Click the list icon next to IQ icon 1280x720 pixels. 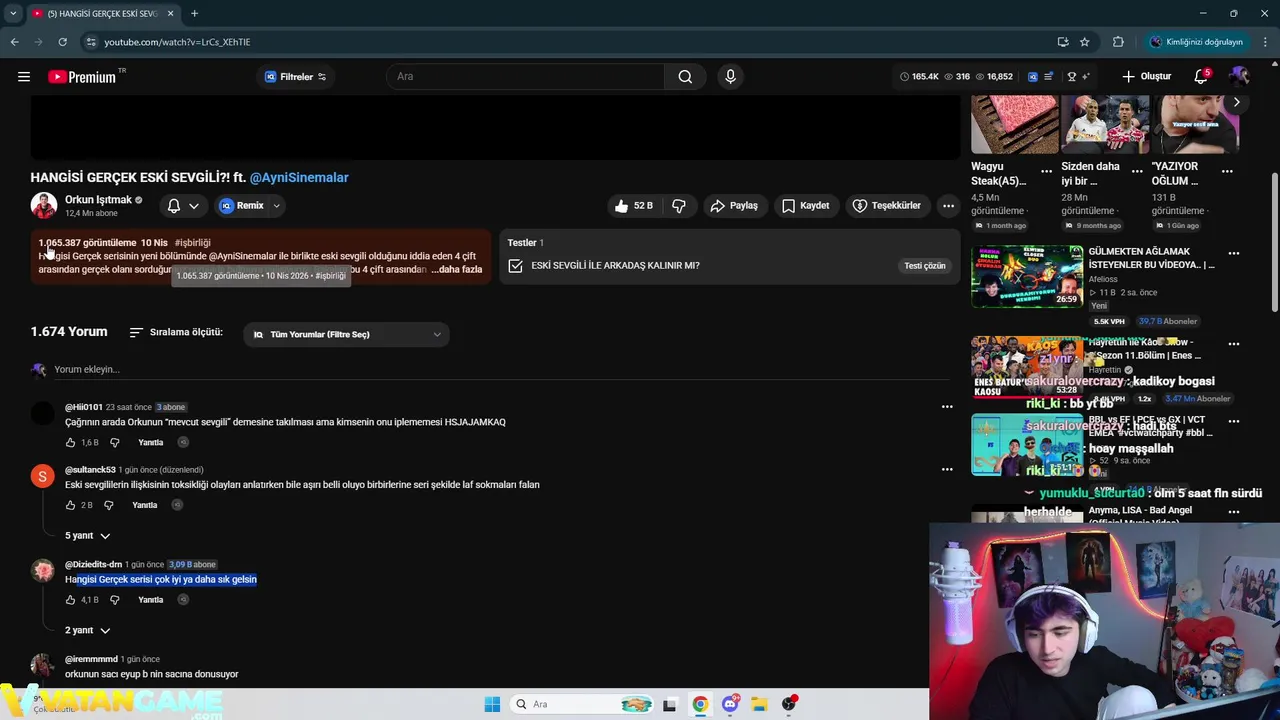coord(1048,77)
